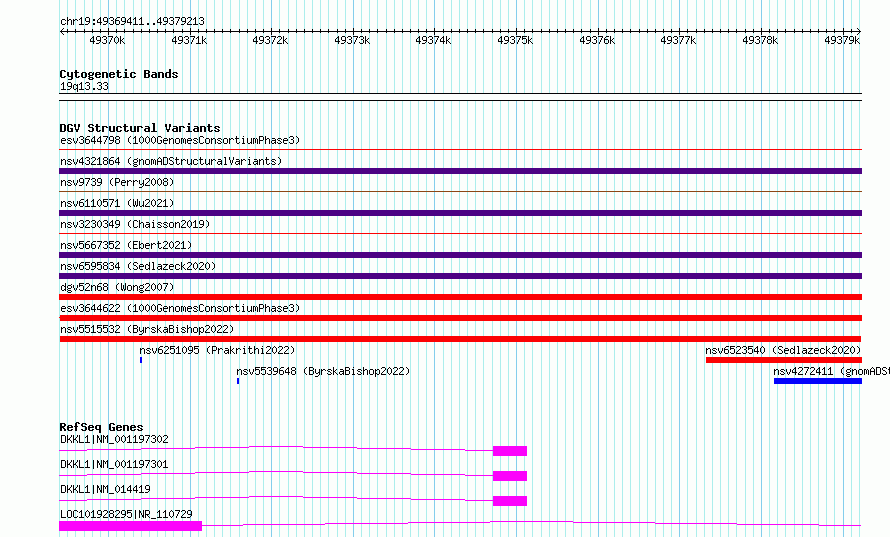Click the 49377k ruler label

tap(678, 40)
